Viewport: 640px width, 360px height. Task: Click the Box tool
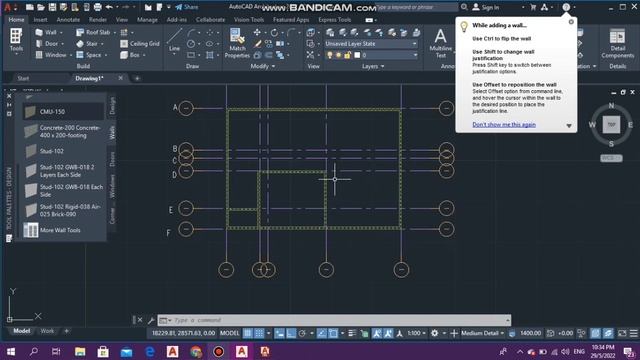[x=131, y=55]
